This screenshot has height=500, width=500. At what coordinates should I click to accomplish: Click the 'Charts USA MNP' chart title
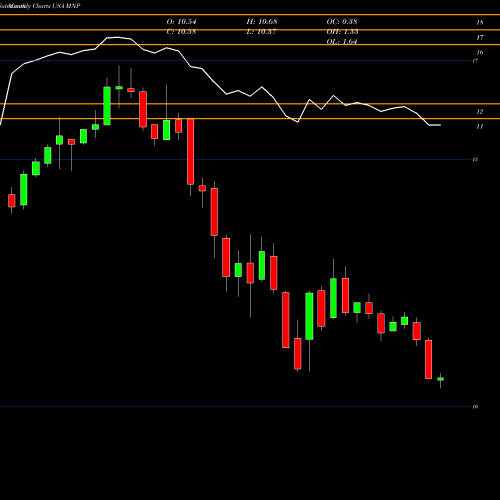[x=56, y=6]
